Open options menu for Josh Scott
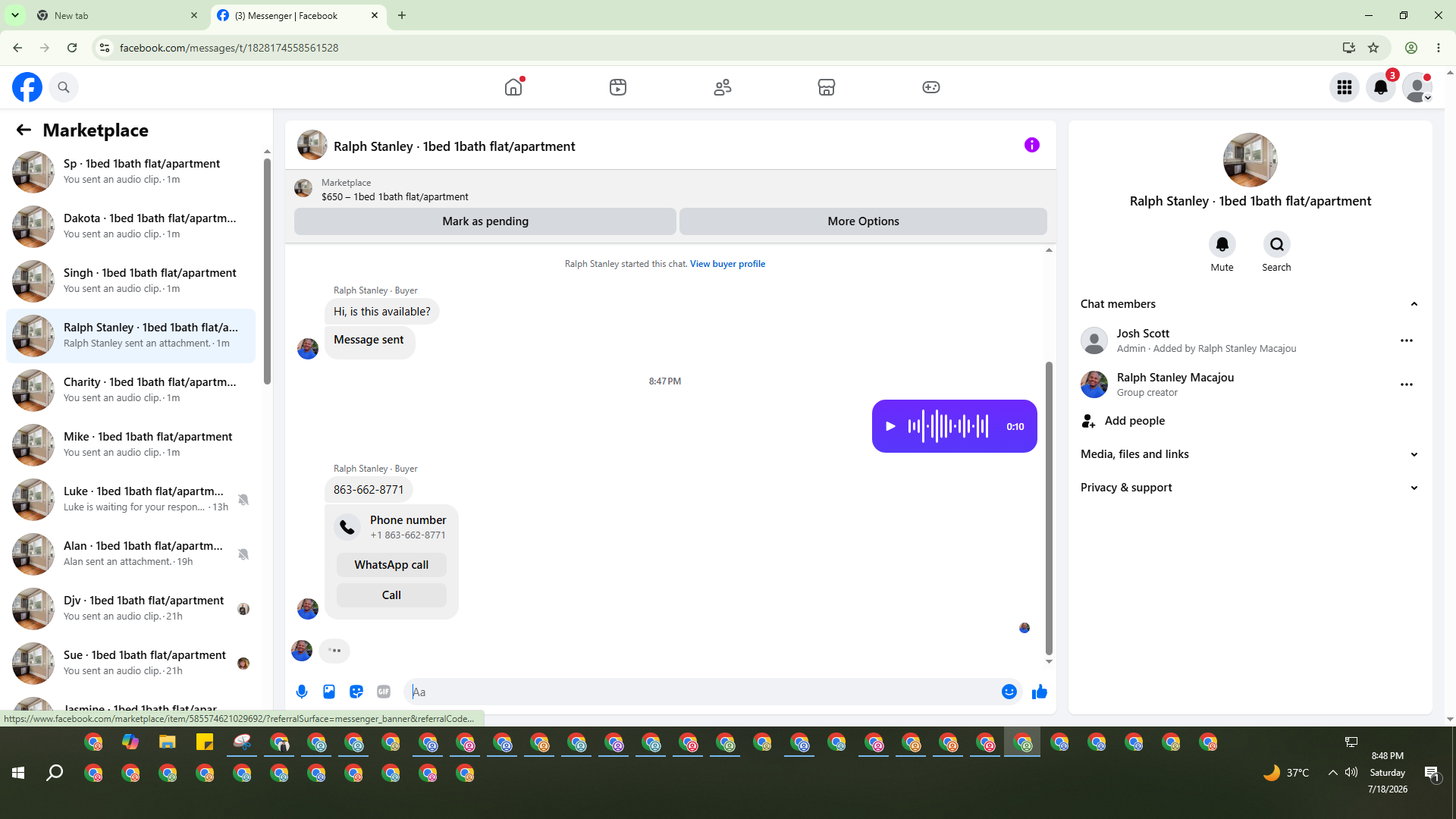The height and width of the screenshot is (819, 1456). click(x=1407, y=340)
